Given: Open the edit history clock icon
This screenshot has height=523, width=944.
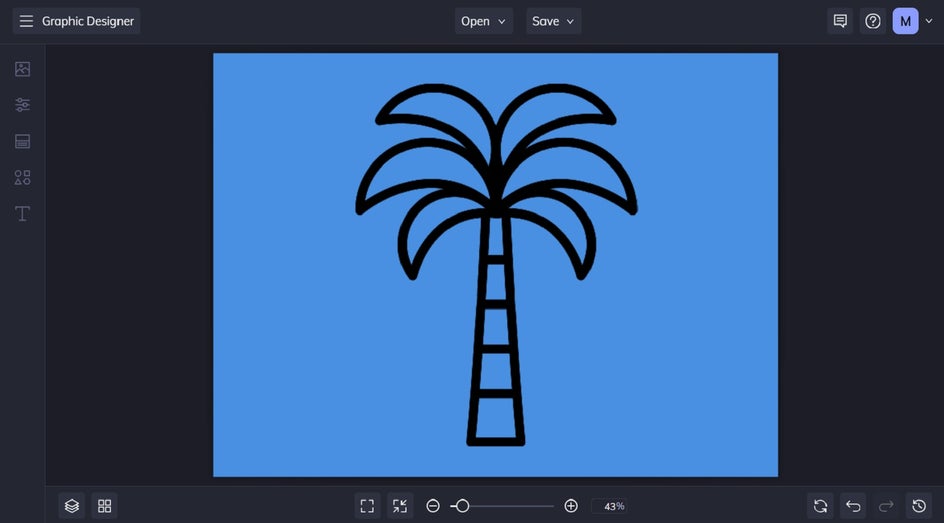Looking at the screenshot, I should click(919, 506).
